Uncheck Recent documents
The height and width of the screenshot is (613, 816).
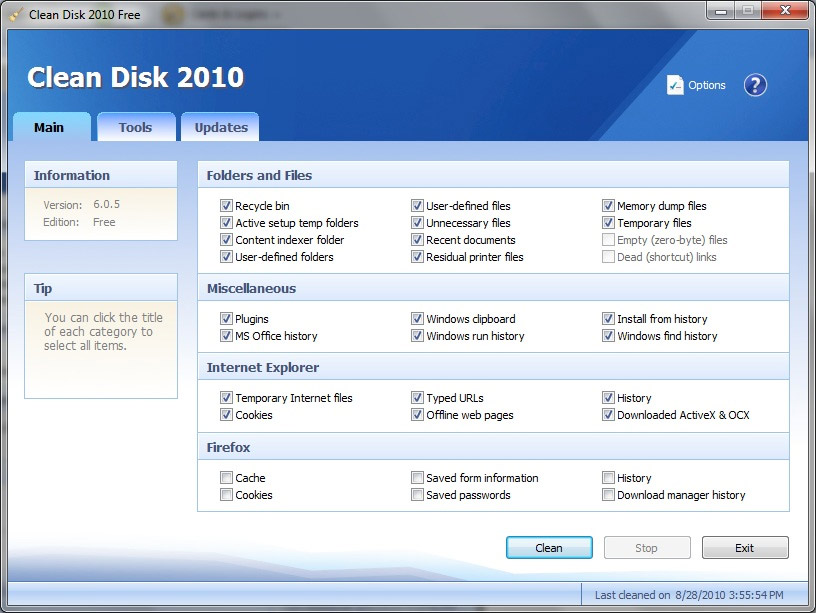click(417, 240)
